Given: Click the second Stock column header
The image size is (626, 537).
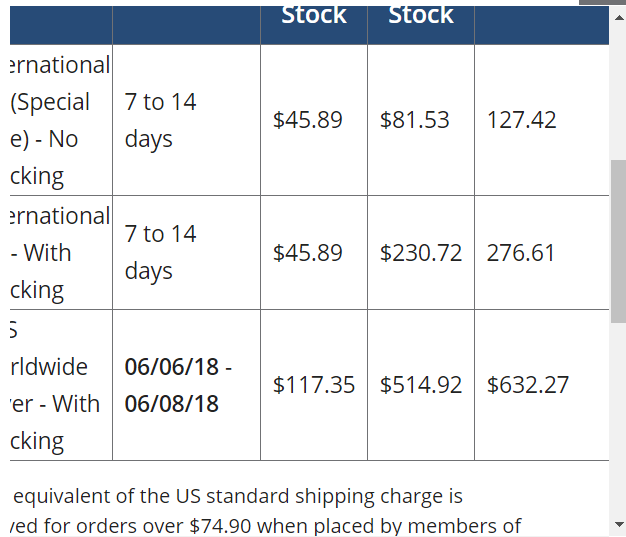Looking at the screenshot, I should [421, 16].
